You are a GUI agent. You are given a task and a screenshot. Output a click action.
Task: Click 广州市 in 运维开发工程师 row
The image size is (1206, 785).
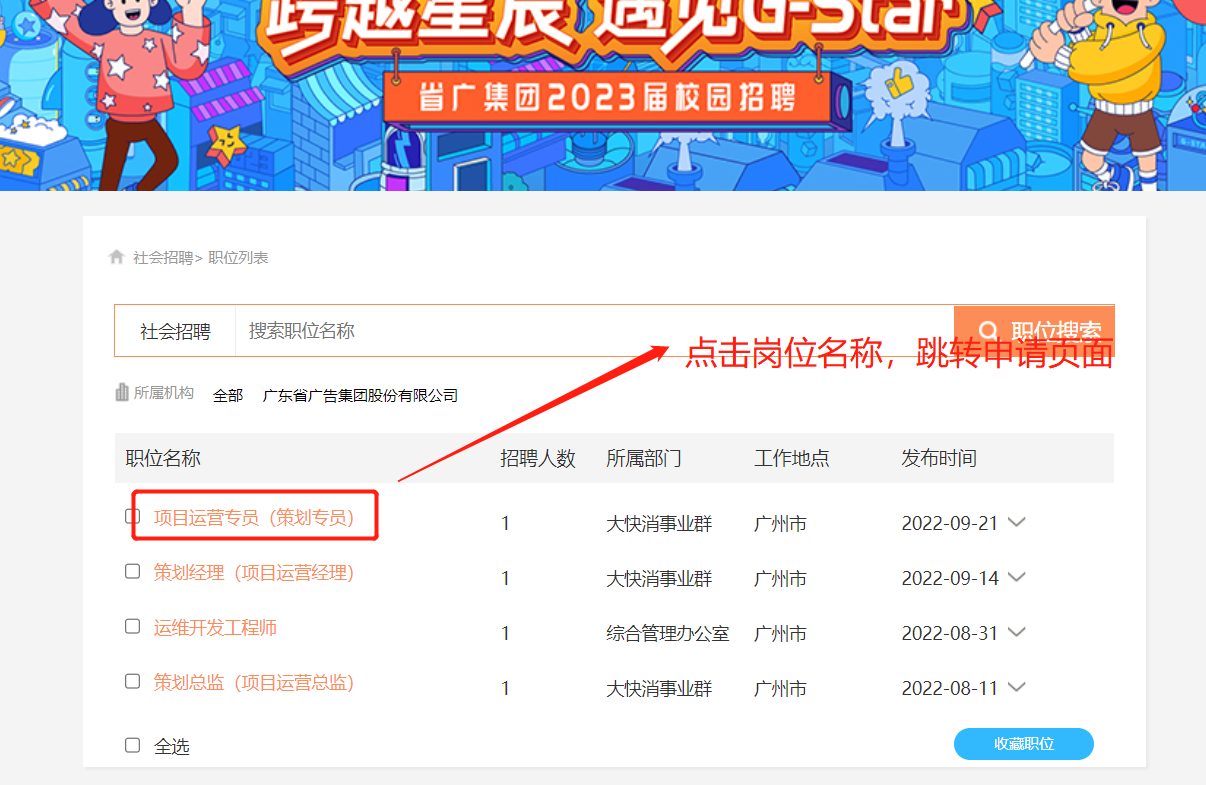780,634
